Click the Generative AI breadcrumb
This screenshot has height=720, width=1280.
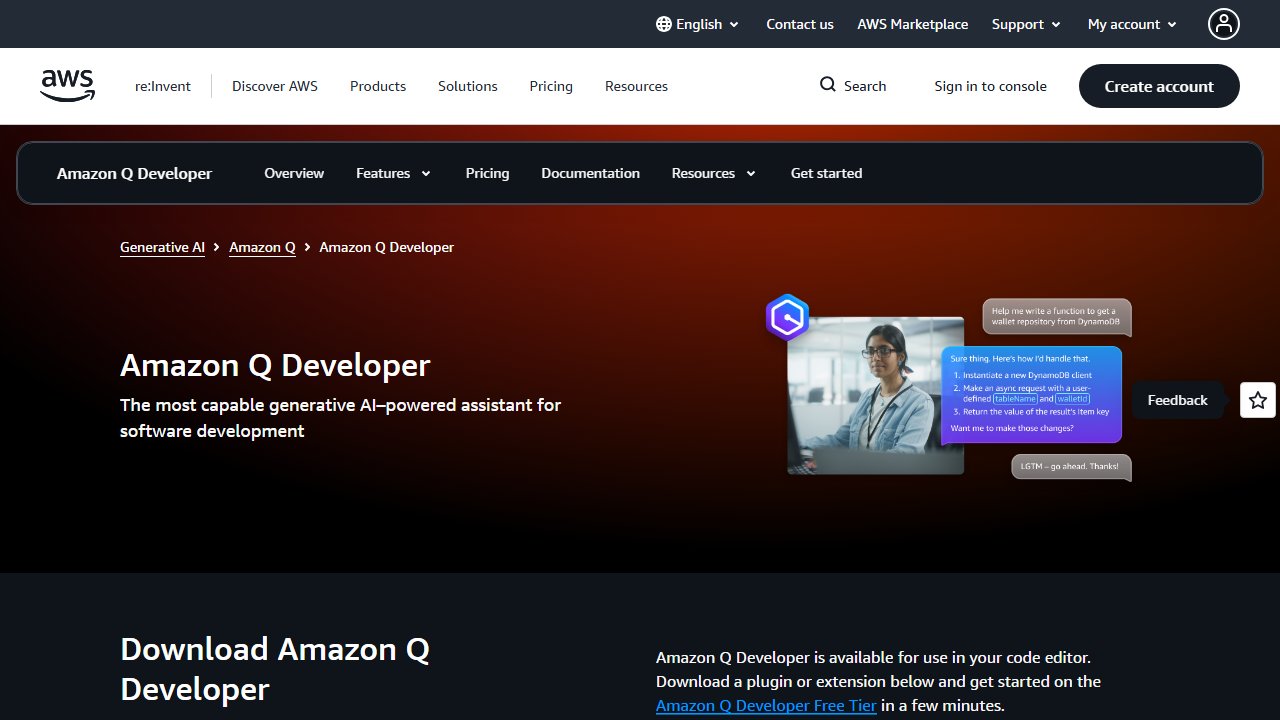tap(162, 247)
